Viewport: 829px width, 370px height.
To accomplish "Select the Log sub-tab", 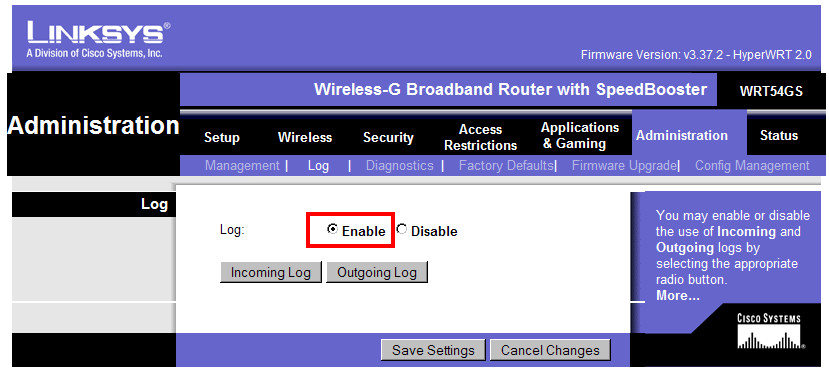I will [318, 166].
